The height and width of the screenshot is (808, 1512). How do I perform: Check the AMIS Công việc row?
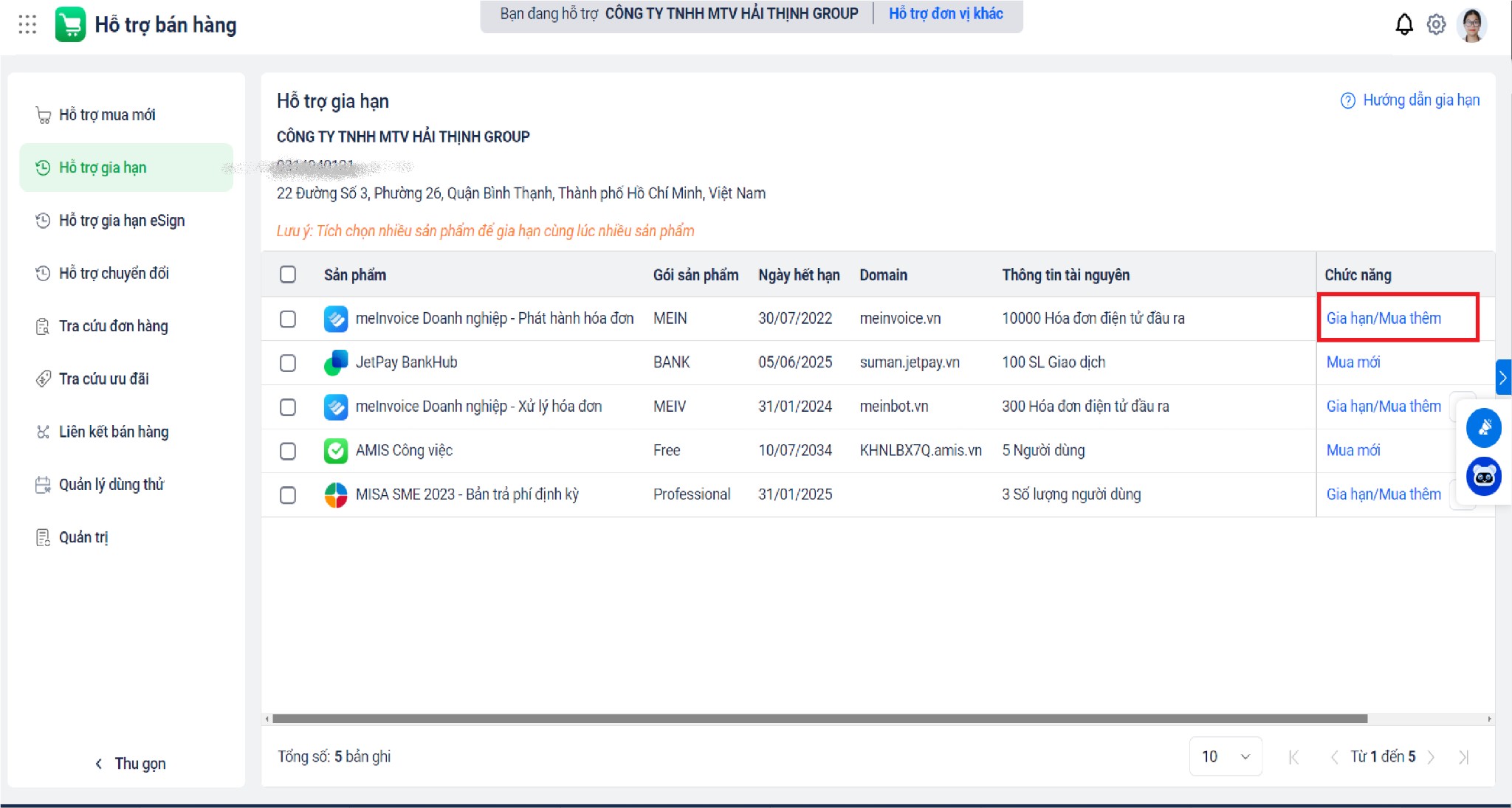[x=288, y=451]
